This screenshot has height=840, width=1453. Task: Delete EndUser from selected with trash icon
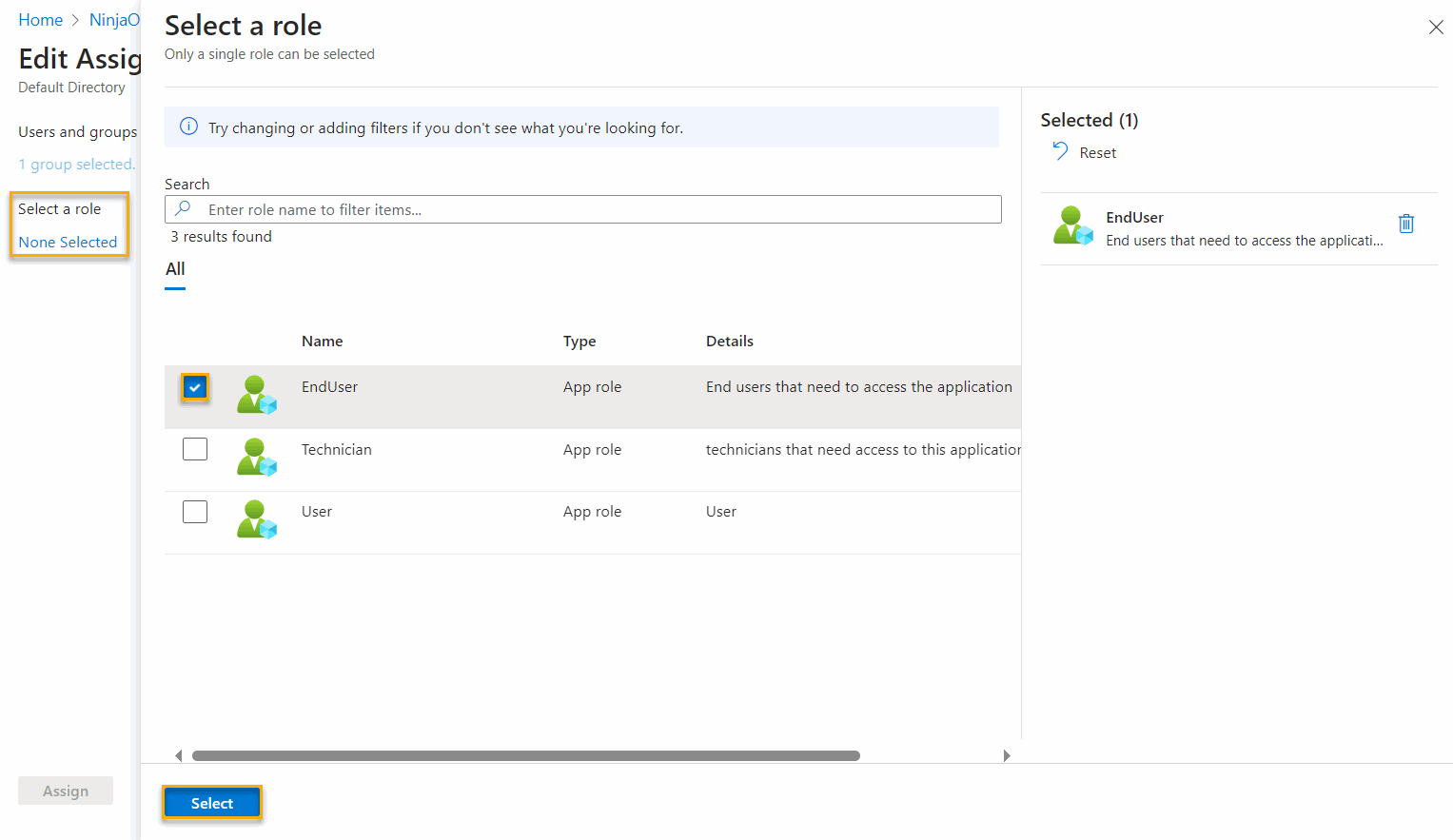coord(1405,224)
